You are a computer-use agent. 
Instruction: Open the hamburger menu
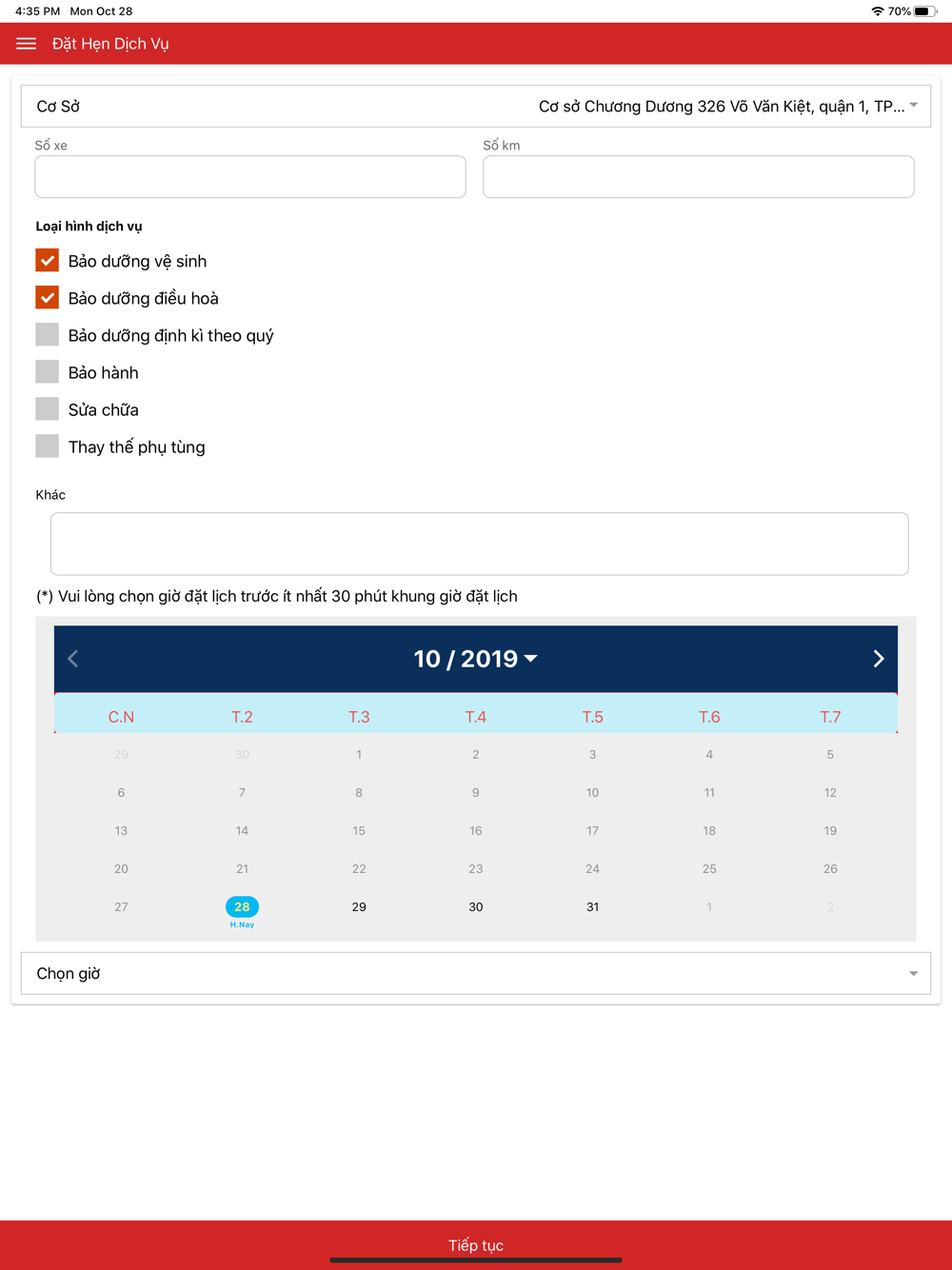(x=26, y=44)
